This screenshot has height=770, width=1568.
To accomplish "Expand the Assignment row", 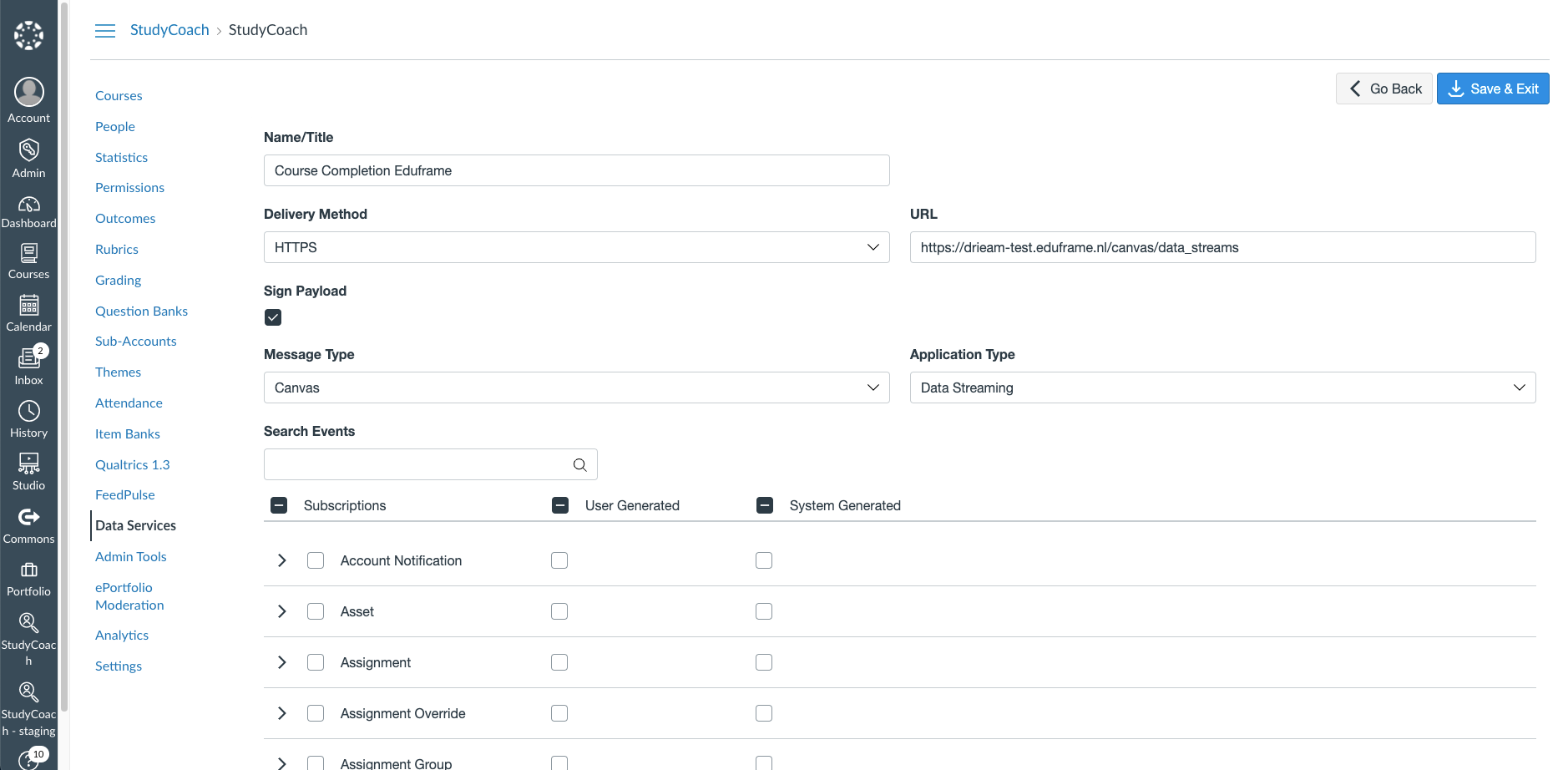I will [281, 662].
